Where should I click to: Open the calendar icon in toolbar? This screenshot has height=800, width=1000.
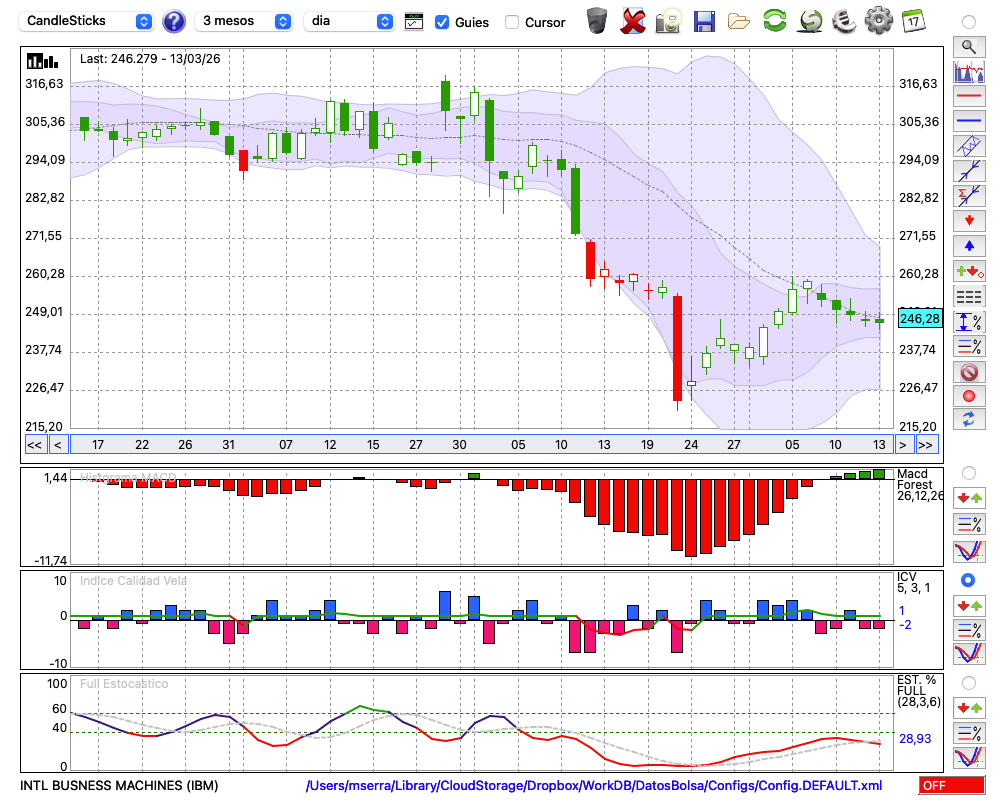[912, 21]
